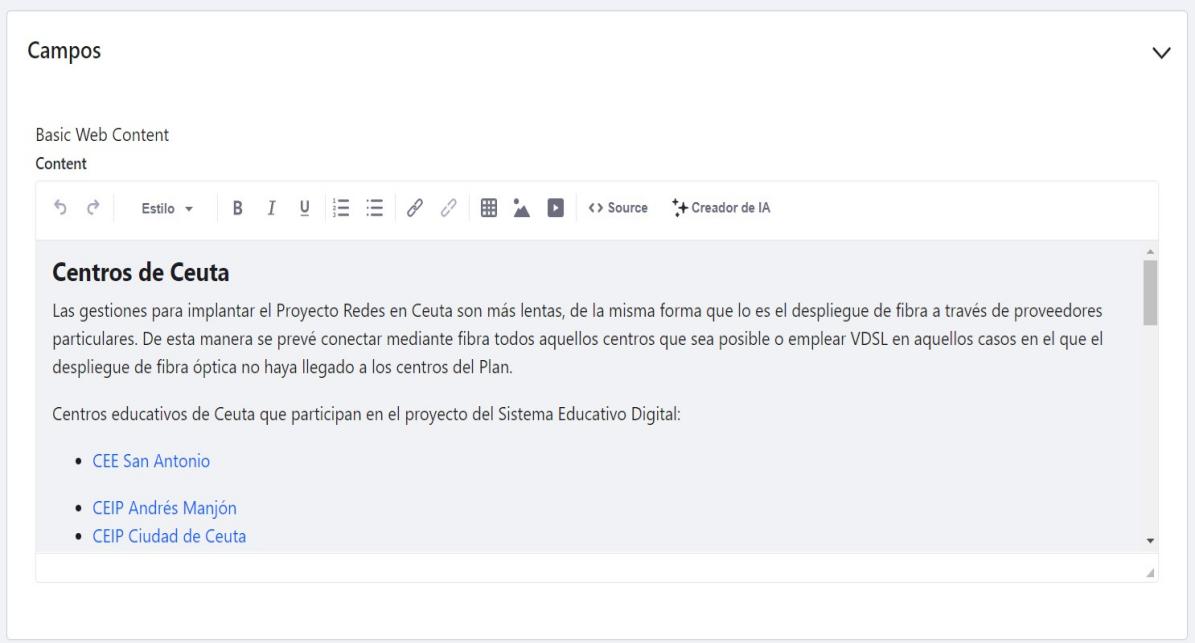This screenshot has height=643, width=1195.
Task: Click paragraph starting 'Las gestiones para implantar'
Action: (578, 338)
